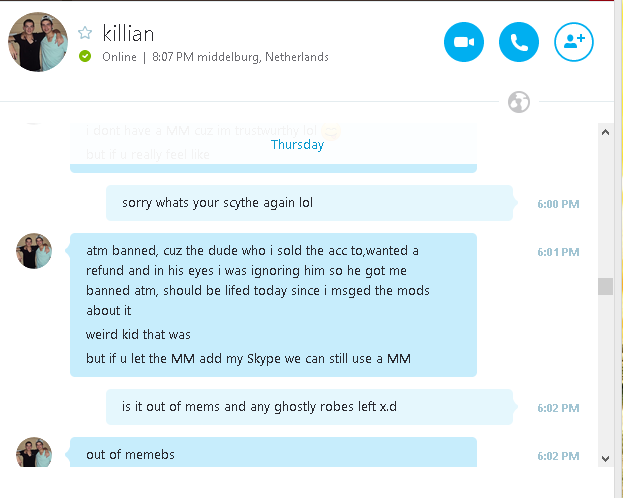Click the green online status indicator
This screenshot has height=498, width=623.
85,56
